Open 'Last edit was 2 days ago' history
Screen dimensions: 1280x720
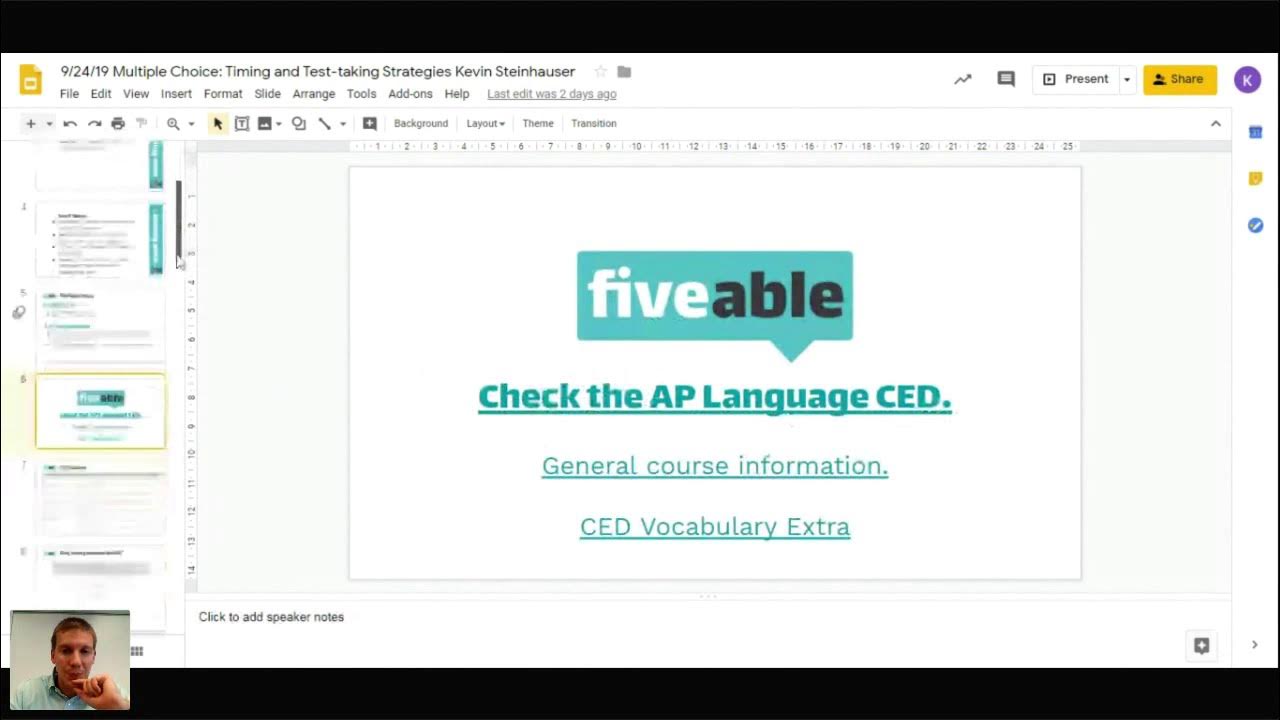552,94
